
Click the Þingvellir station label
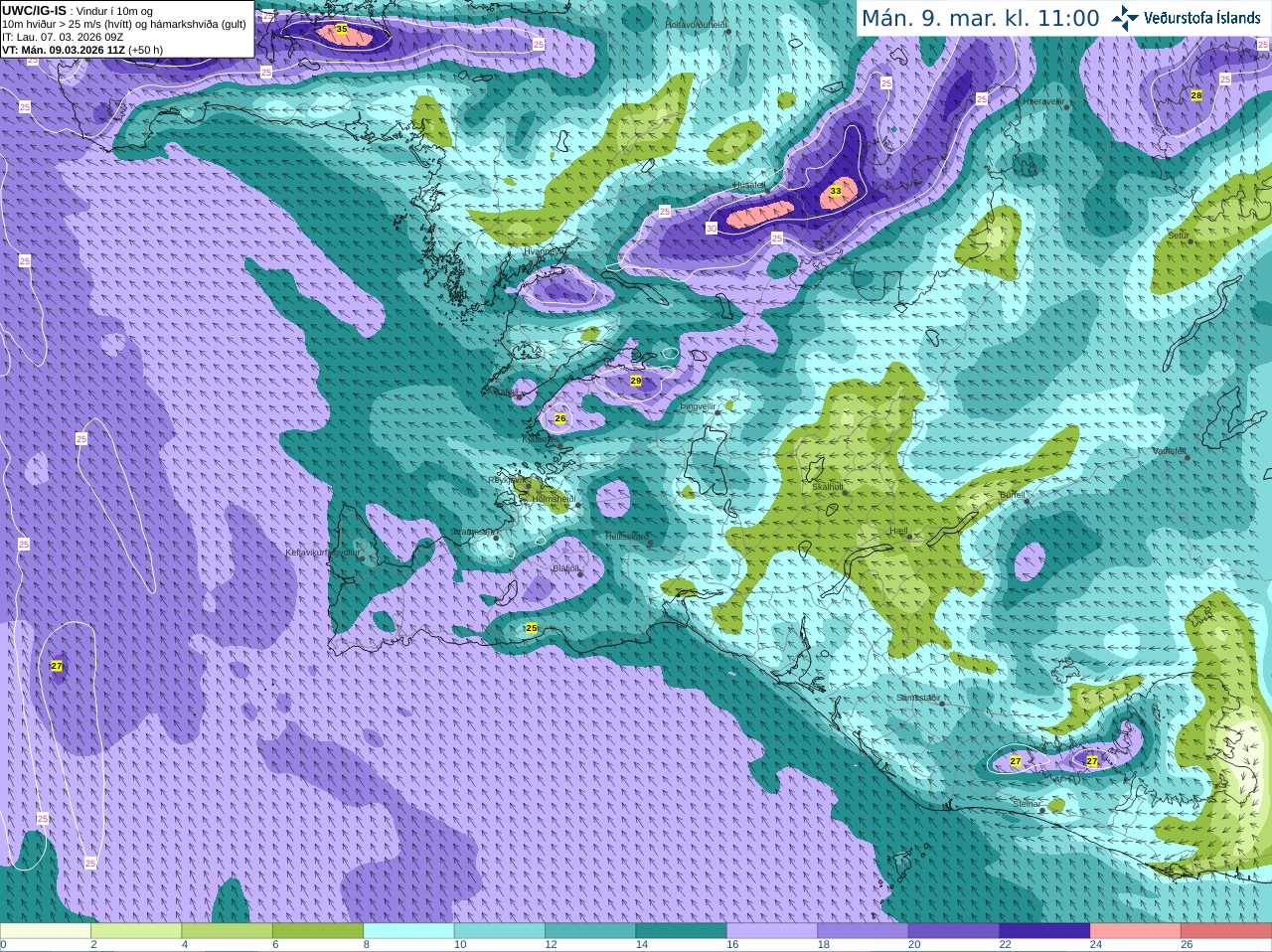pyautogui.click(x=698, y=406)
